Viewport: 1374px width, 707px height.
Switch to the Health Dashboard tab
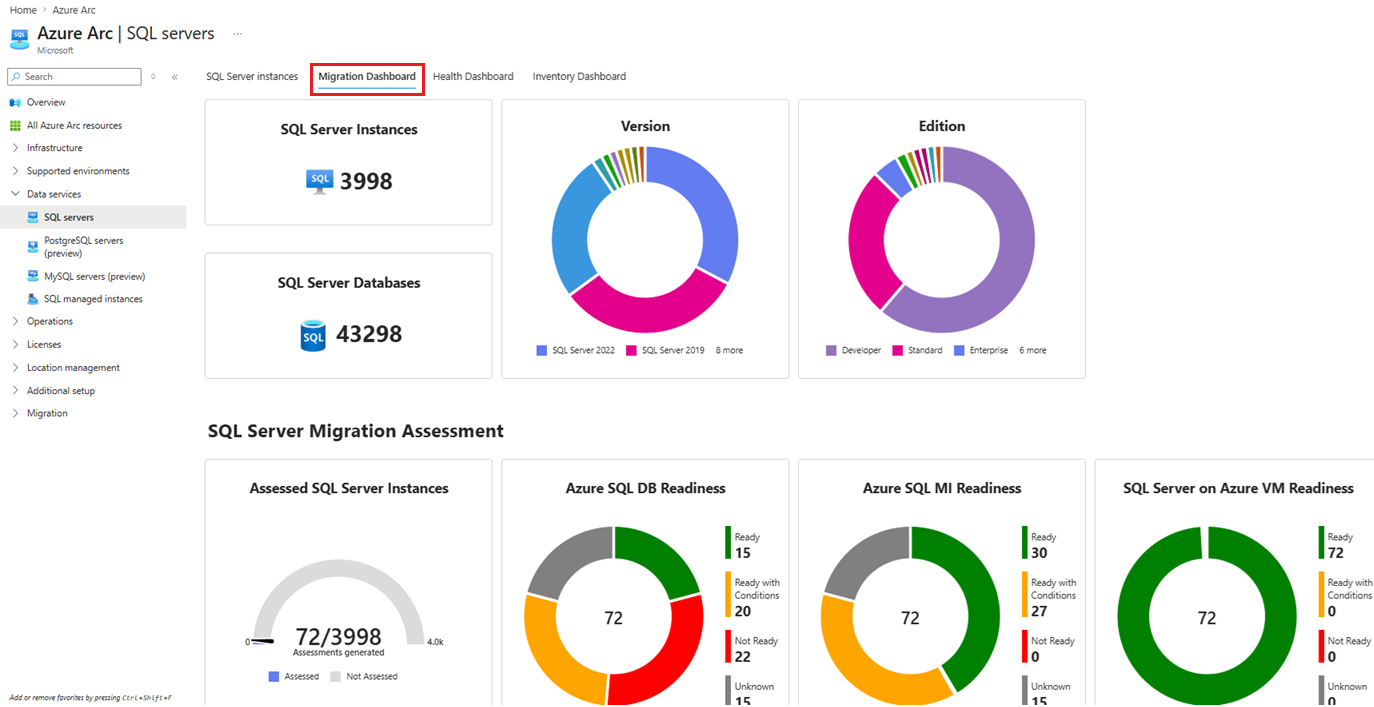(x=473, y=77)
